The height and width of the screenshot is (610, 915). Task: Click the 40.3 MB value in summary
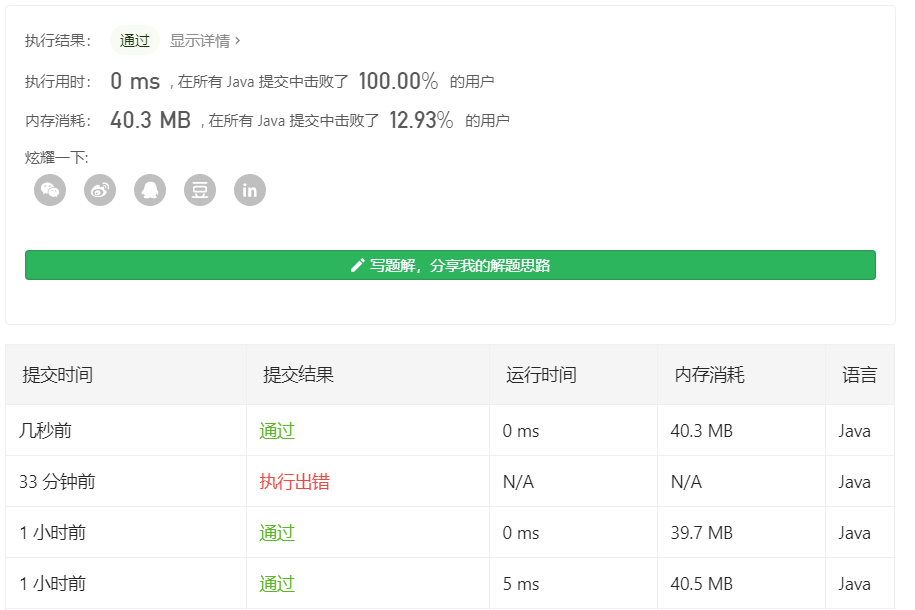(x=151, y=120)
